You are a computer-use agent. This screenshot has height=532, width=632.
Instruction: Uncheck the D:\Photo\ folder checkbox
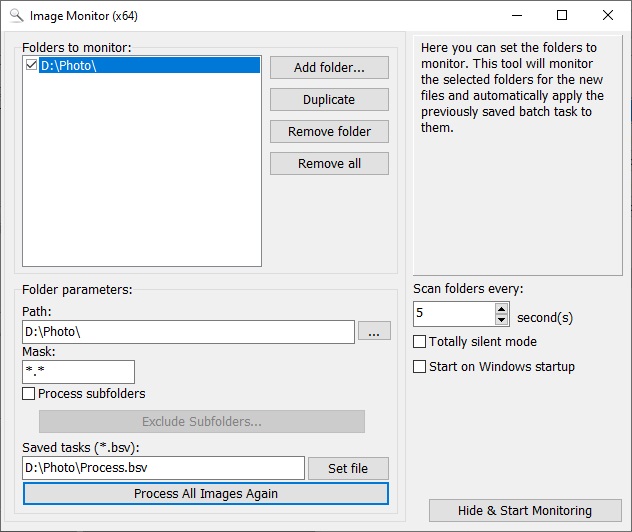click(x=31, y=66)
